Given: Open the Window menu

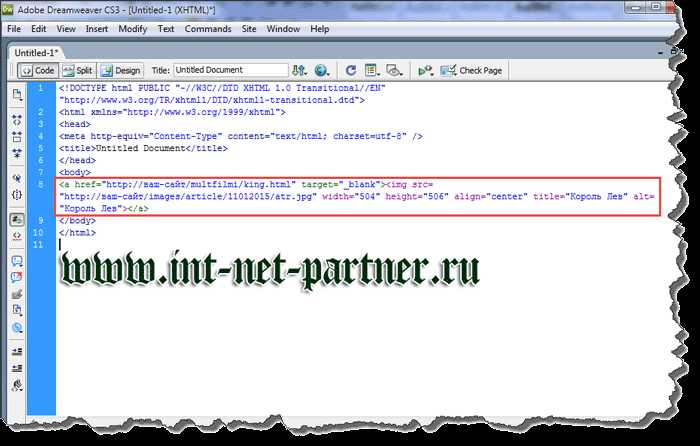Looking at the screenshot, I should 283,29.
